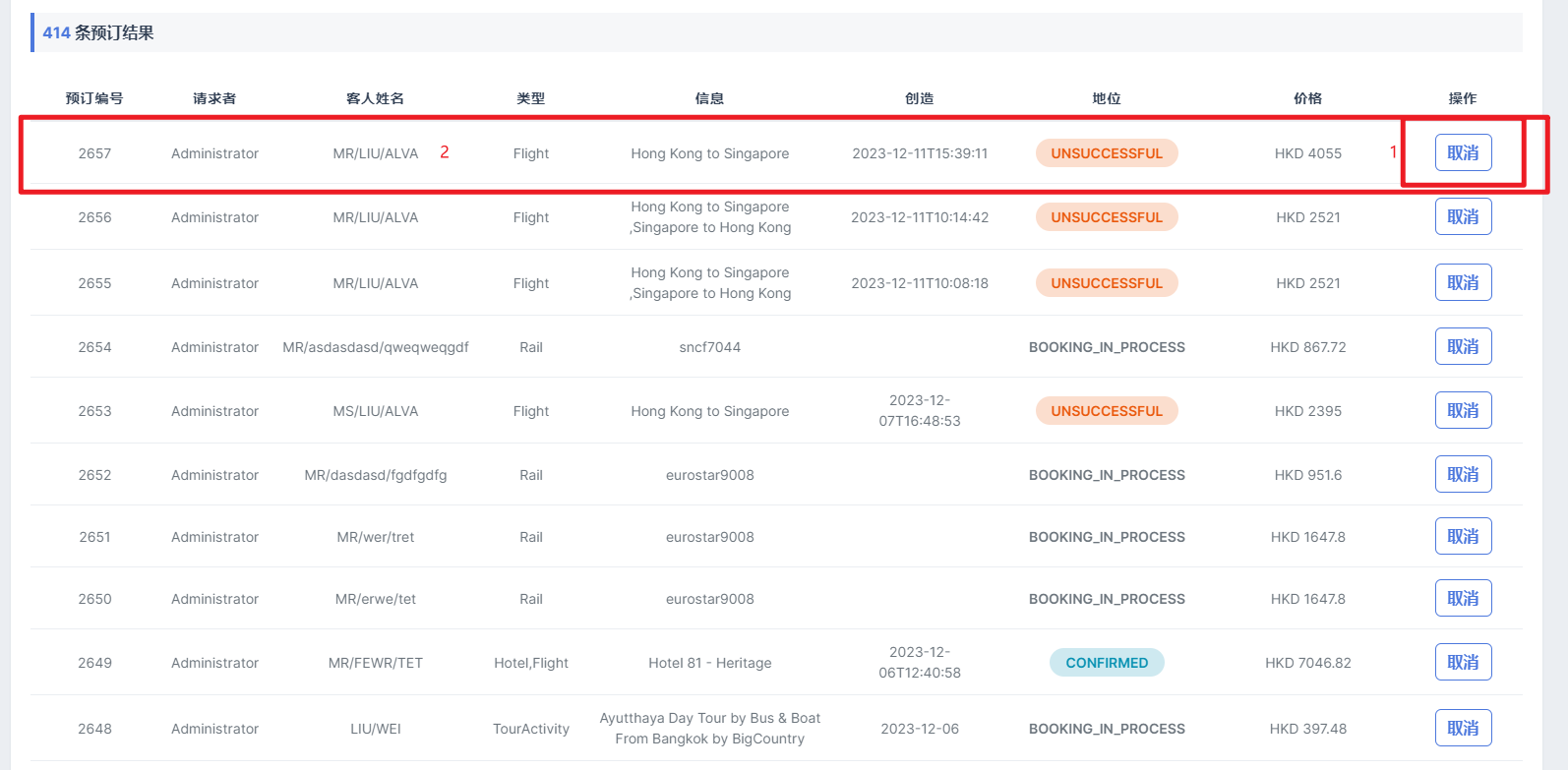
Task: Select the 预订编号 column header
Action: [94, 98]
